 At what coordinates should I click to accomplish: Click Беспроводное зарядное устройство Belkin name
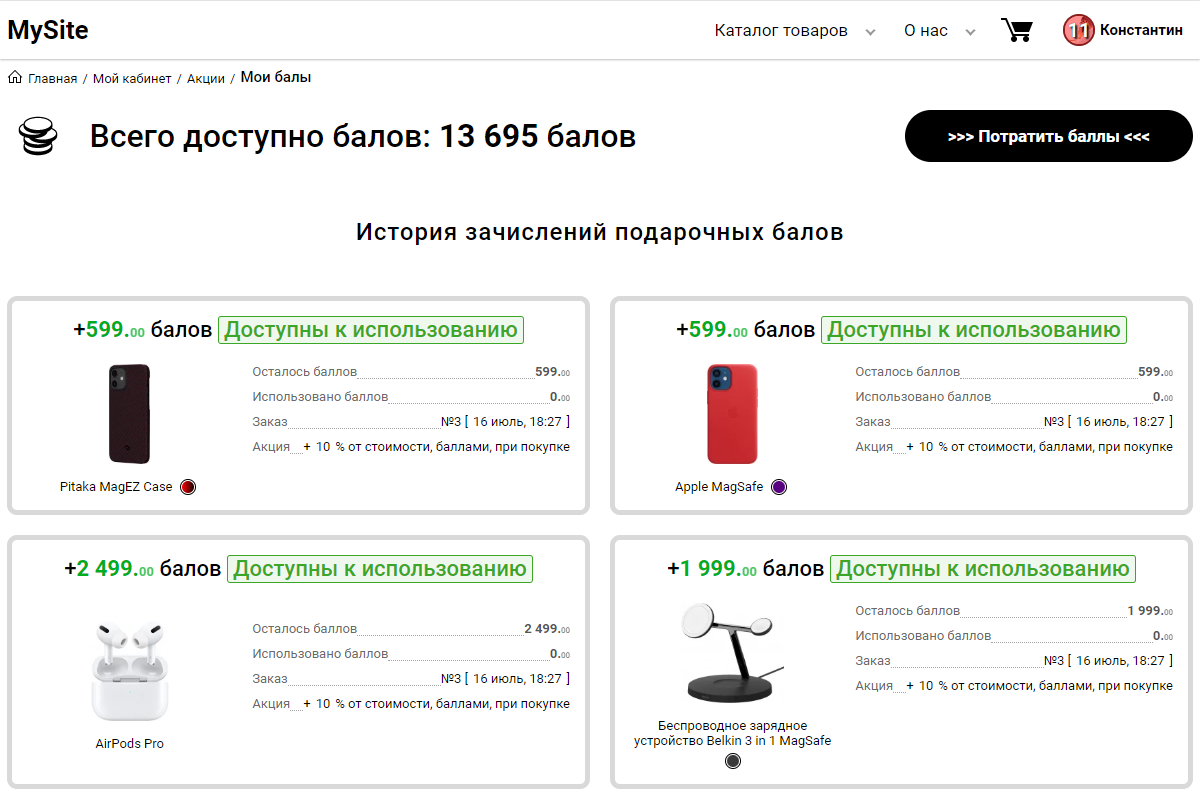[x=732, y=733]
